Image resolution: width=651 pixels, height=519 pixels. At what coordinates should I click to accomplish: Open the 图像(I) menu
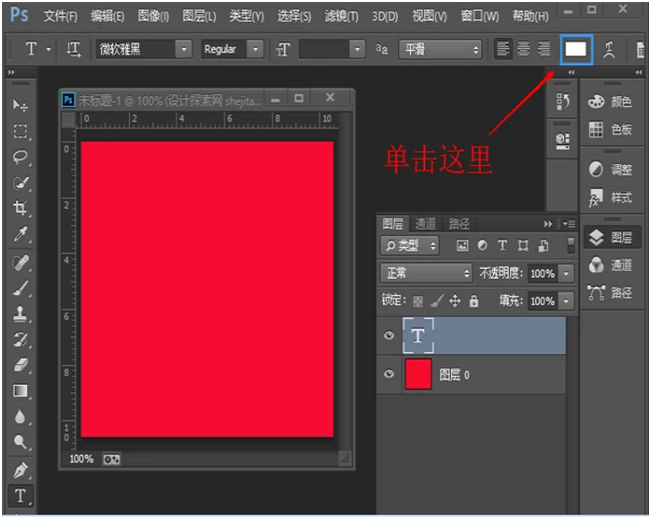tap(153, 16)
